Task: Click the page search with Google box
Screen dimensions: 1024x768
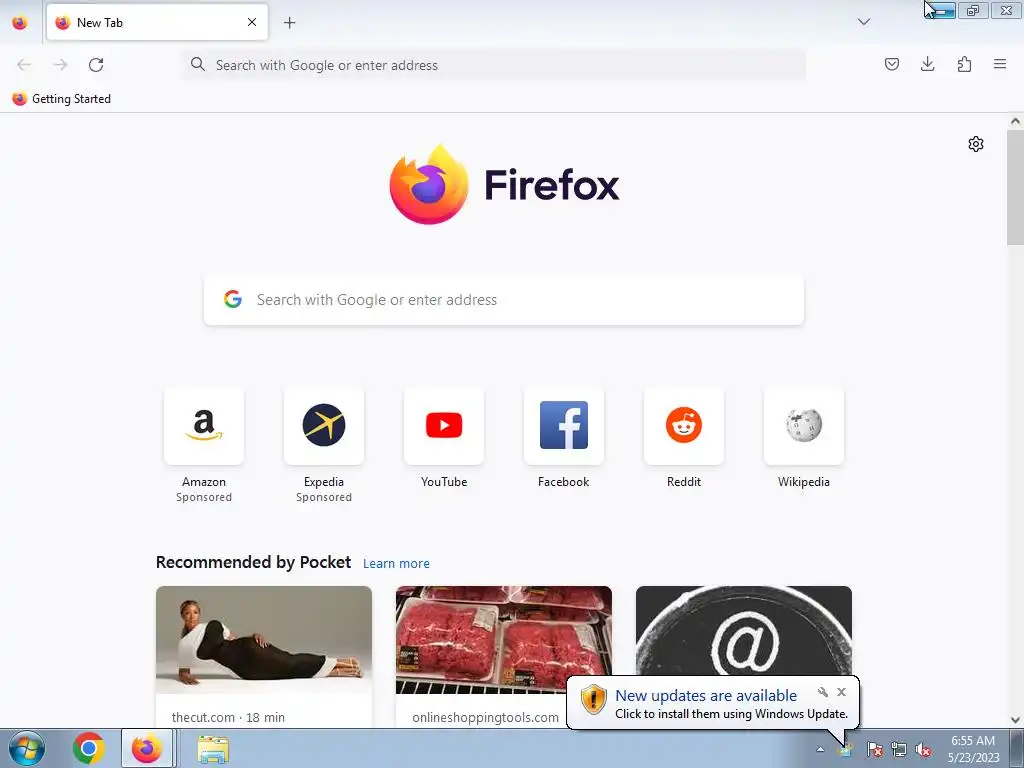Action: (504, 300)
